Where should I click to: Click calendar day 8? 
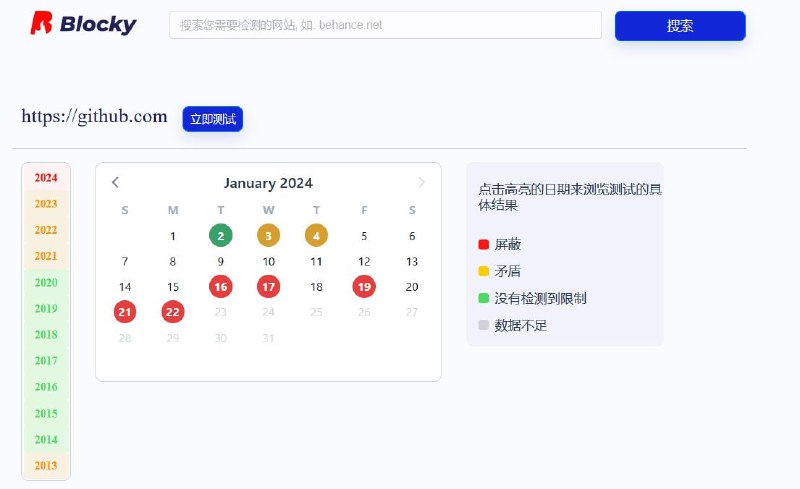(x=173, y=261)
